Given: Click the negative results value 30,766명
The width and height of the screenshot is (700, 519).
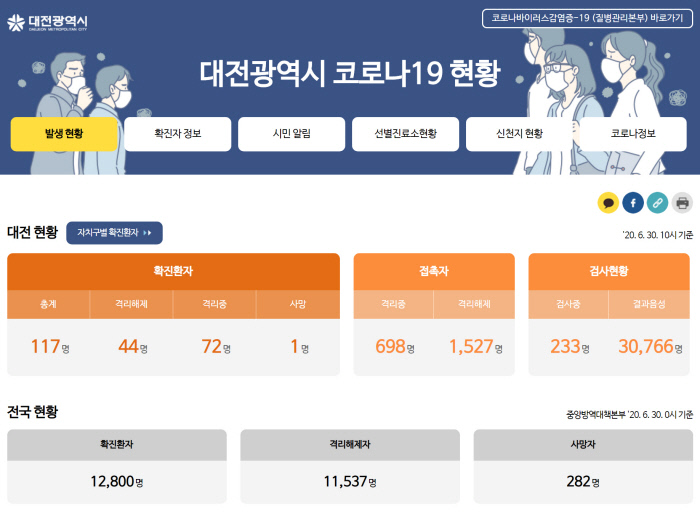Looking at the screenshot, I should tap(650, 347).
